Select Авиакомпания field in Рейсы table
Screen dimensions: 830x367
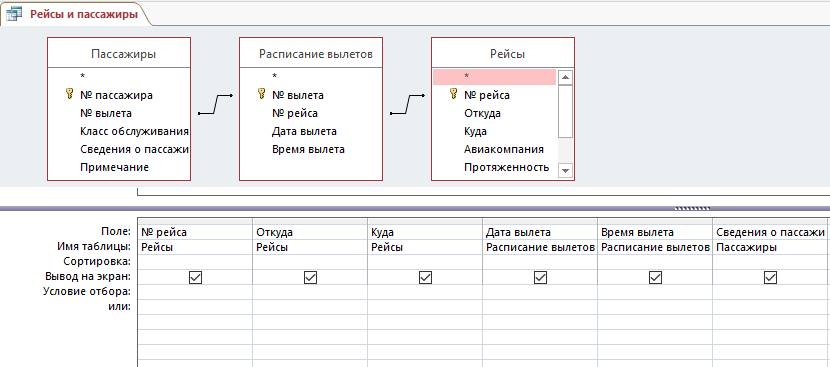(504, 149)
